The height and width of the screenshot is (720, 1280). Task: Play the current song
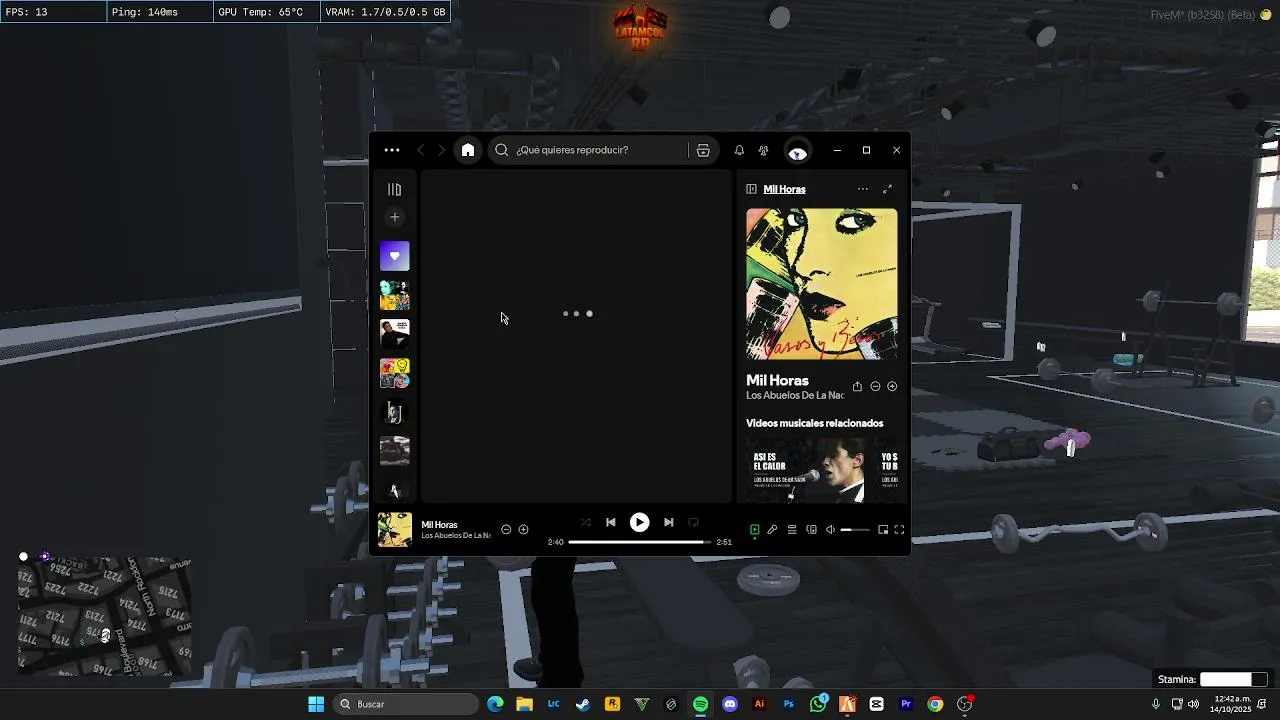coord(639,522)
